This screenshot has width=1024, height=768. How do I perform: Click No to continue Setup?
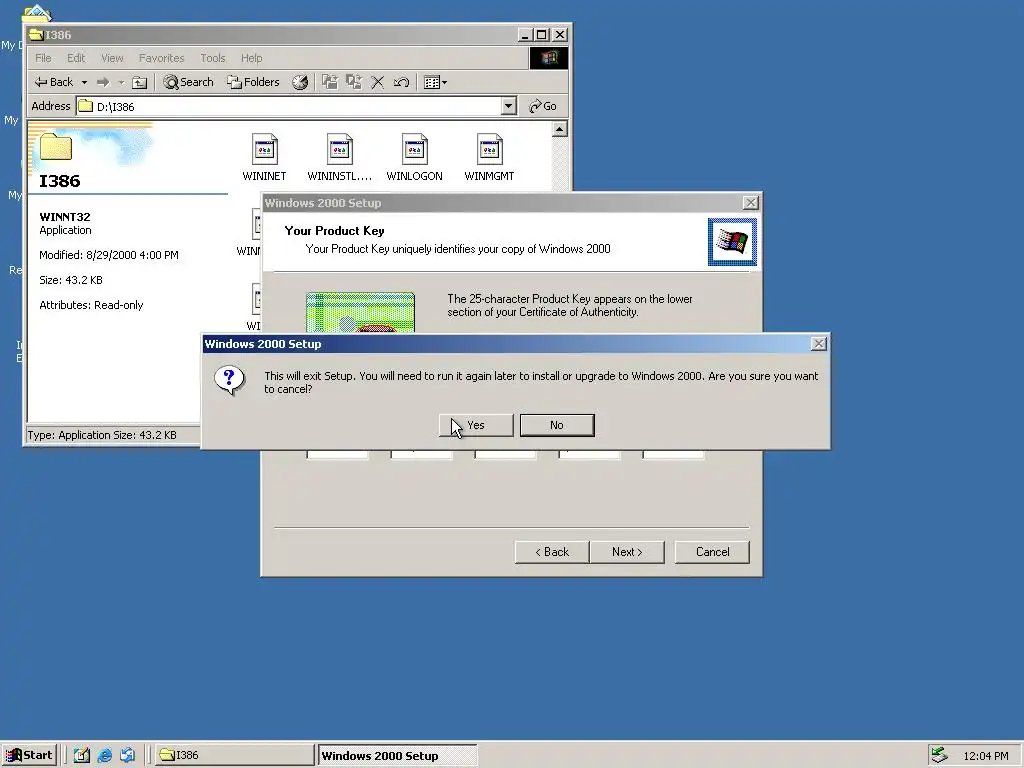557,425
